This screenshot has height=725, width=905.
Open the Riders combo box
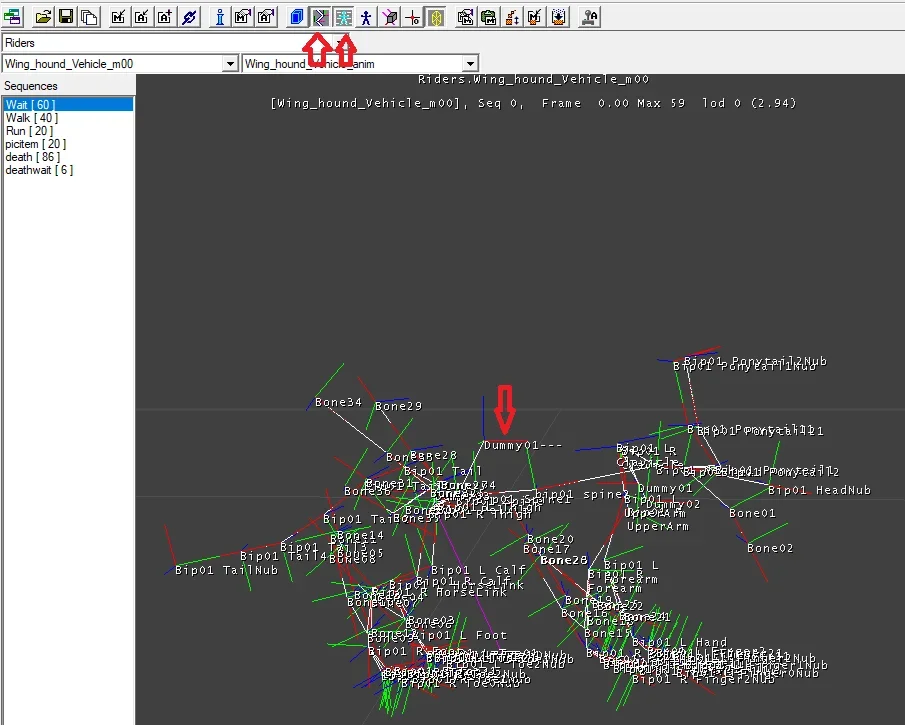[x=173, y=43]
